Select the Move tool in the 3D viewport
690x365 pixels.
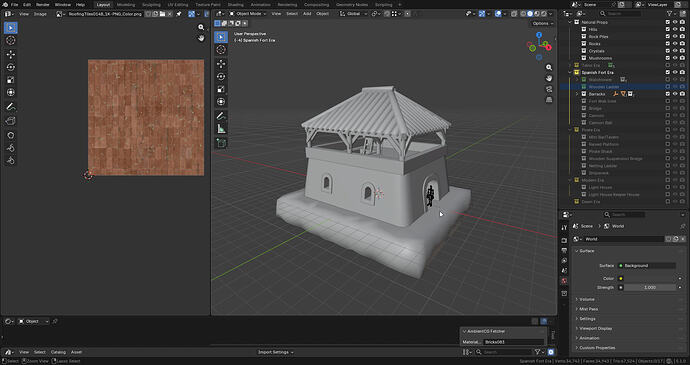point(221,64)
